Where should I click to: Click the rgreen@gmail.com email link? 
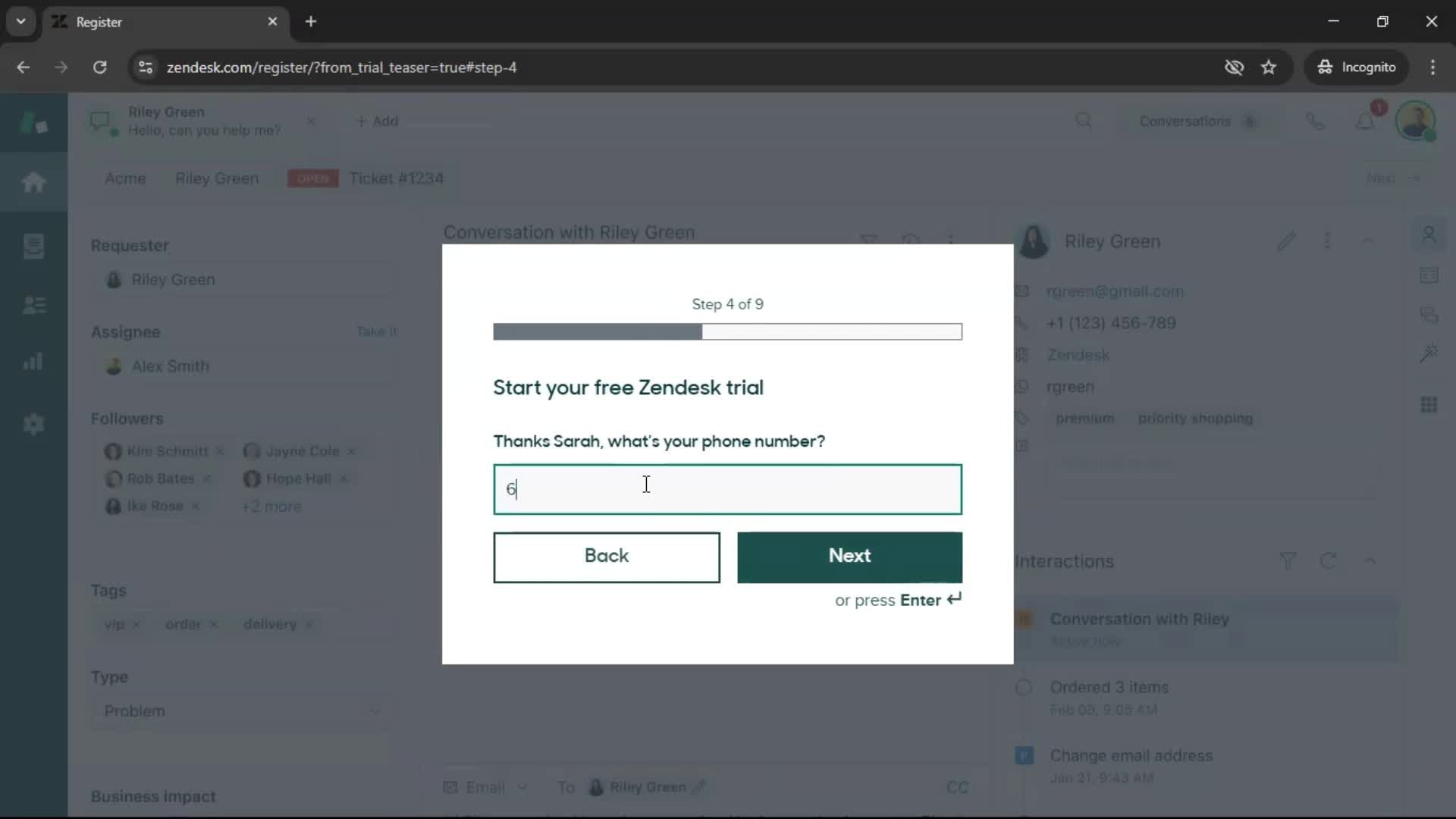(1115, 292)
